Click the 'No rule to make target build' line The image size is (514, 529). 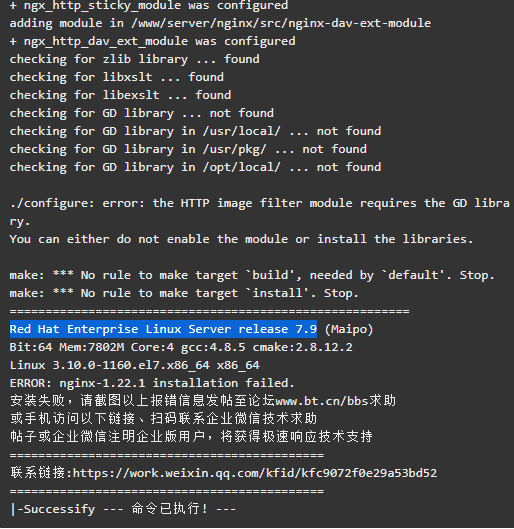252,275
